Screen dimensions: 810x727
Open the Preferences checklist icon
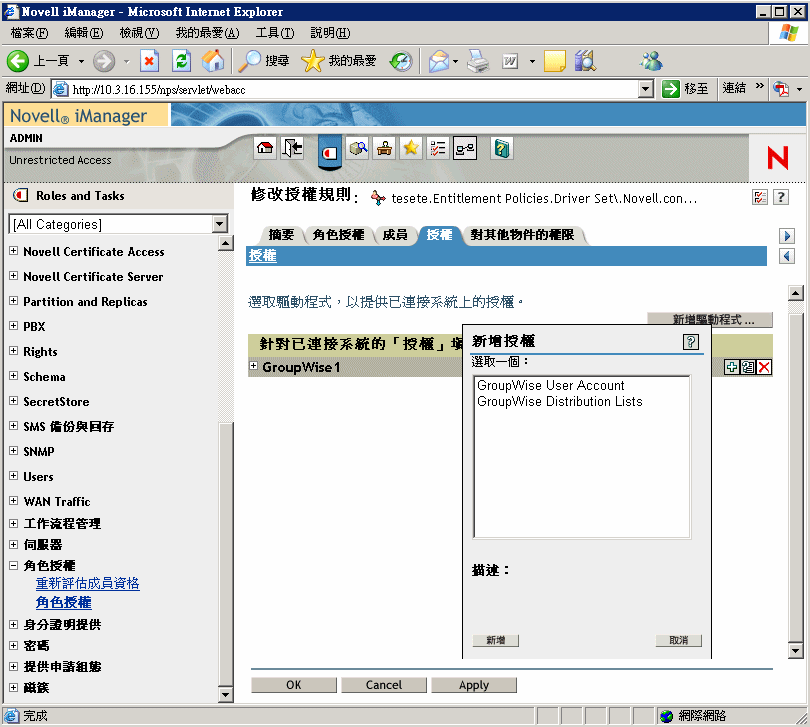[x=438, y=149]
